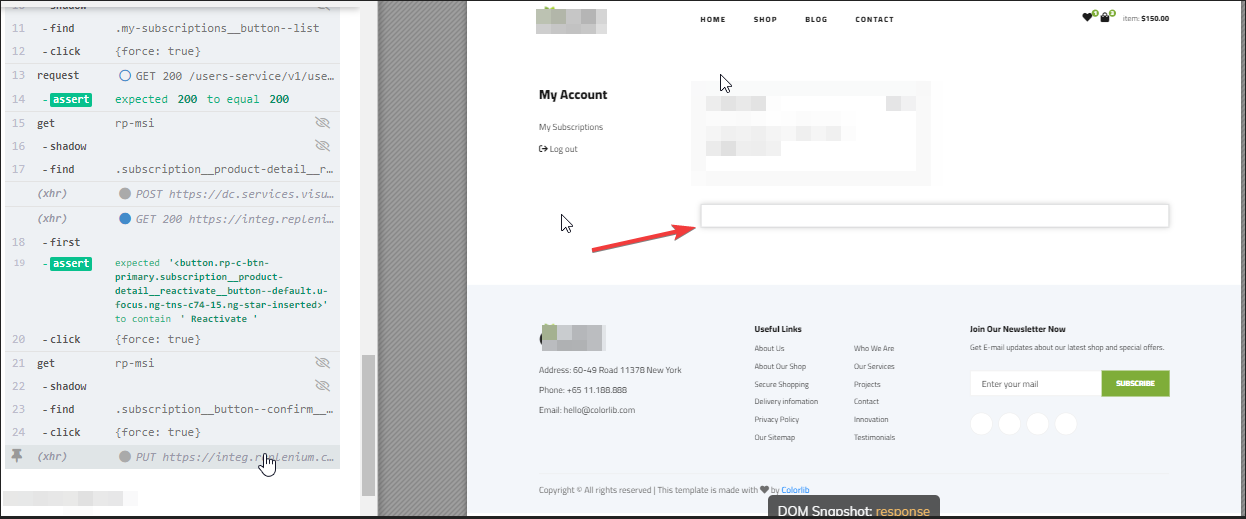The height and width of the screenshot is (519, 1246).
Task: Open the About Us footer link
Action: (x=769, y=348)
